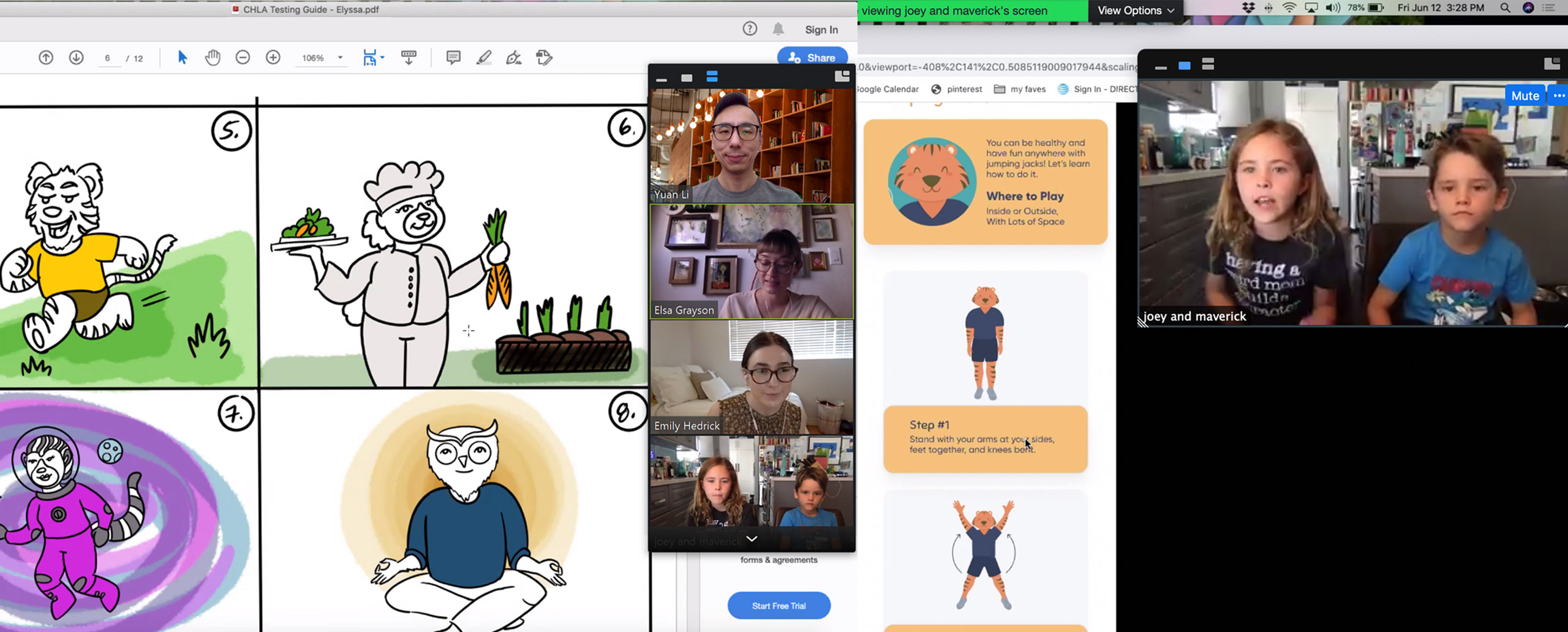Image resolution: width=1568 pixels, height=632 pixels.
Task: Click the scrolling mode download-arrow icon
Action: (409, 58)
